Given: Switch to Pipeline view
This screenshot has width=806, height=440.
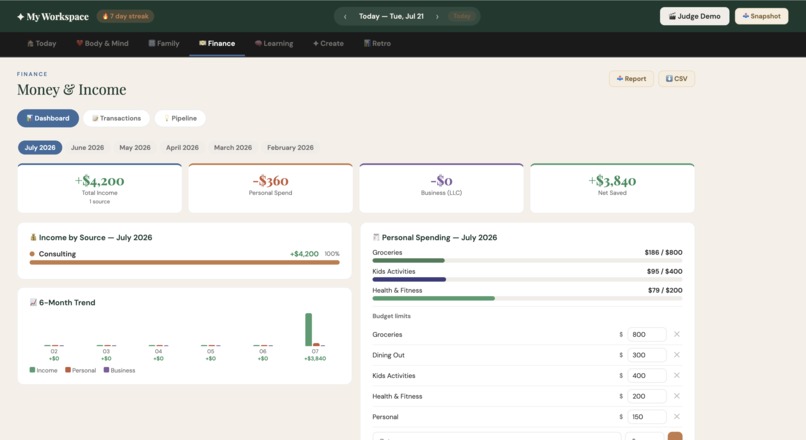Looking at the screenshot, I should [180, 118].
